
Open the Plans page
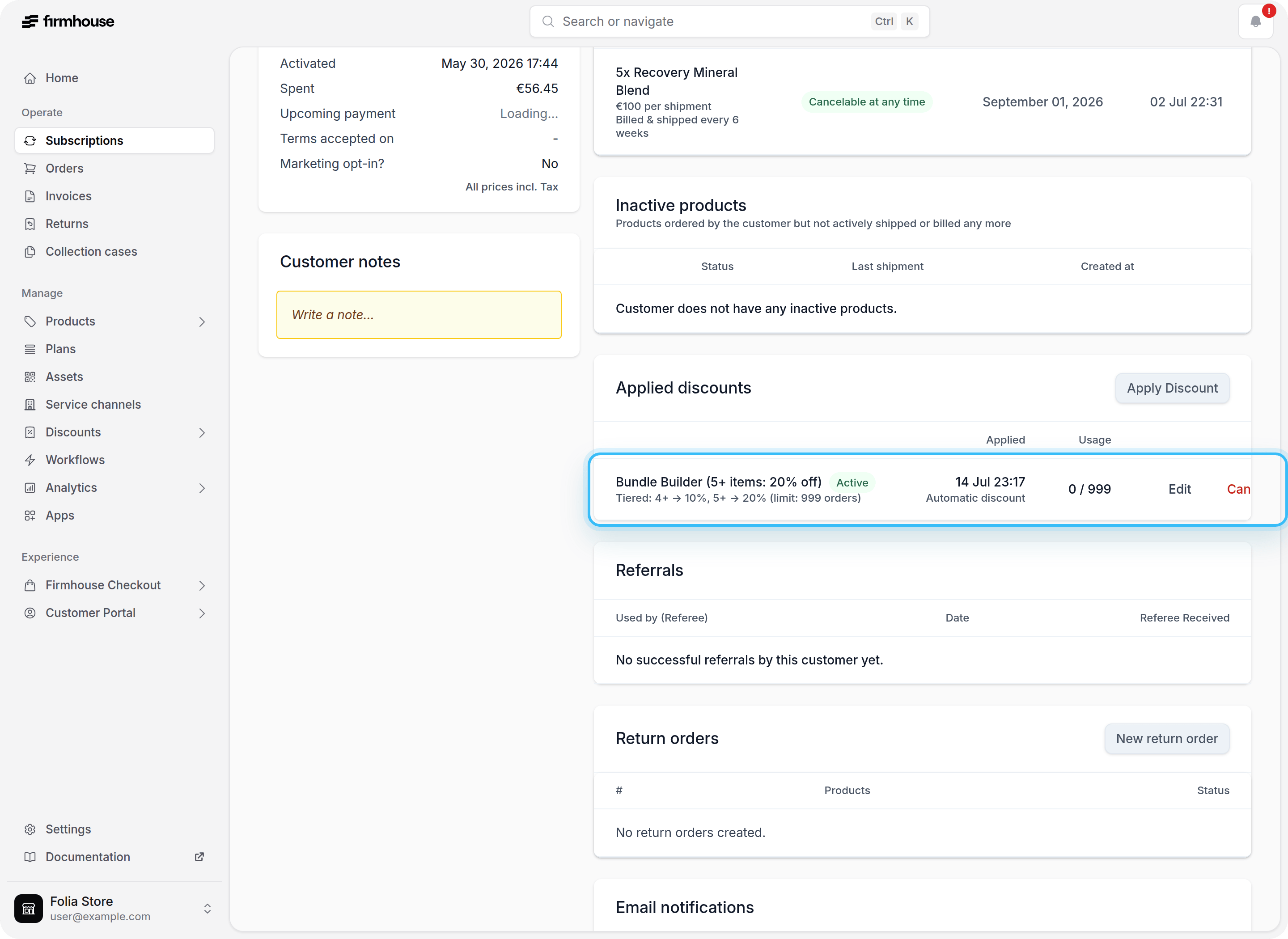click(x=114, y=349)
